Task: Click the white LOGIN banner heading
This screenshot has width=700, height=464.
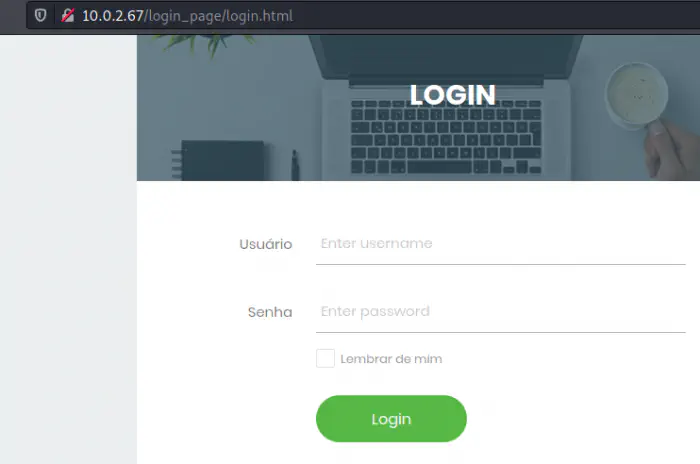Action: (453, 95)
